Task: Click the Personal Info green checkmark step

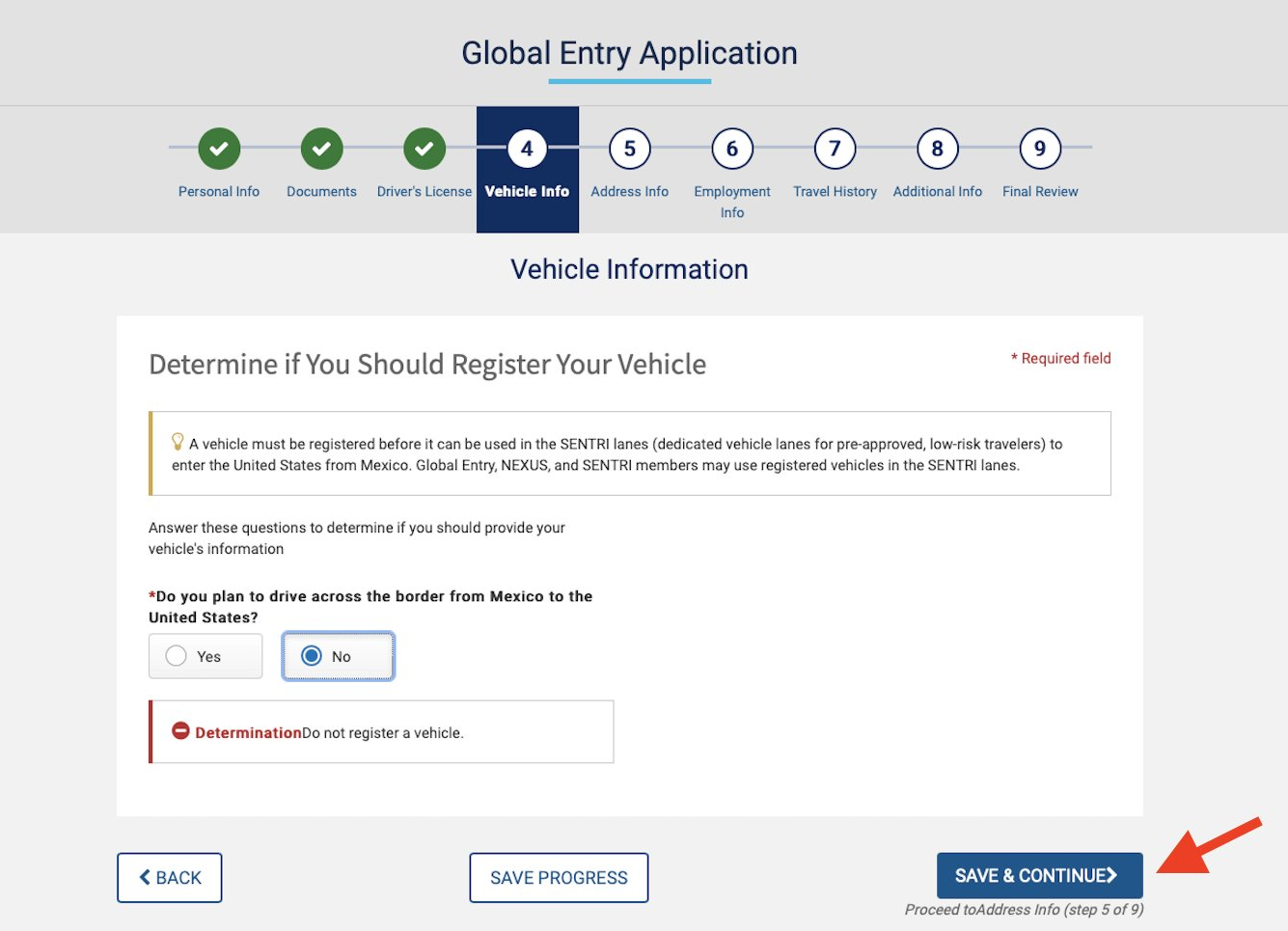Action: click(219, 149)
